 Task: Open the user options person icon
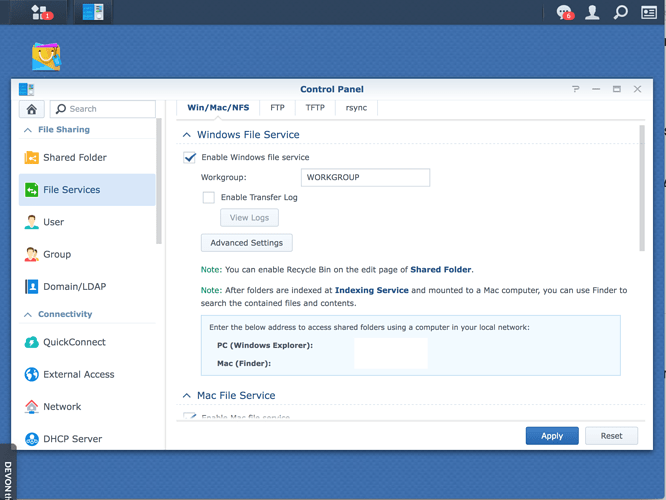click(x=592, y=12)
